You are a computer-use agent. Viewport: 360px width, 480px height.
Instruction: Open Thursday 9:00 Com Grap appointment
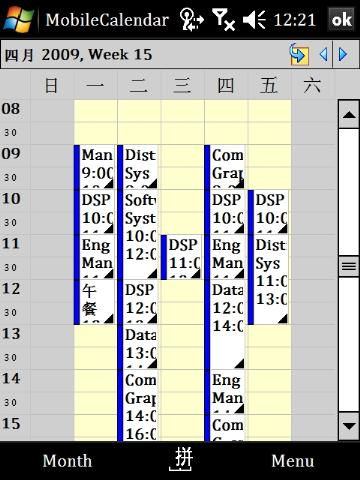click(224, 167)
